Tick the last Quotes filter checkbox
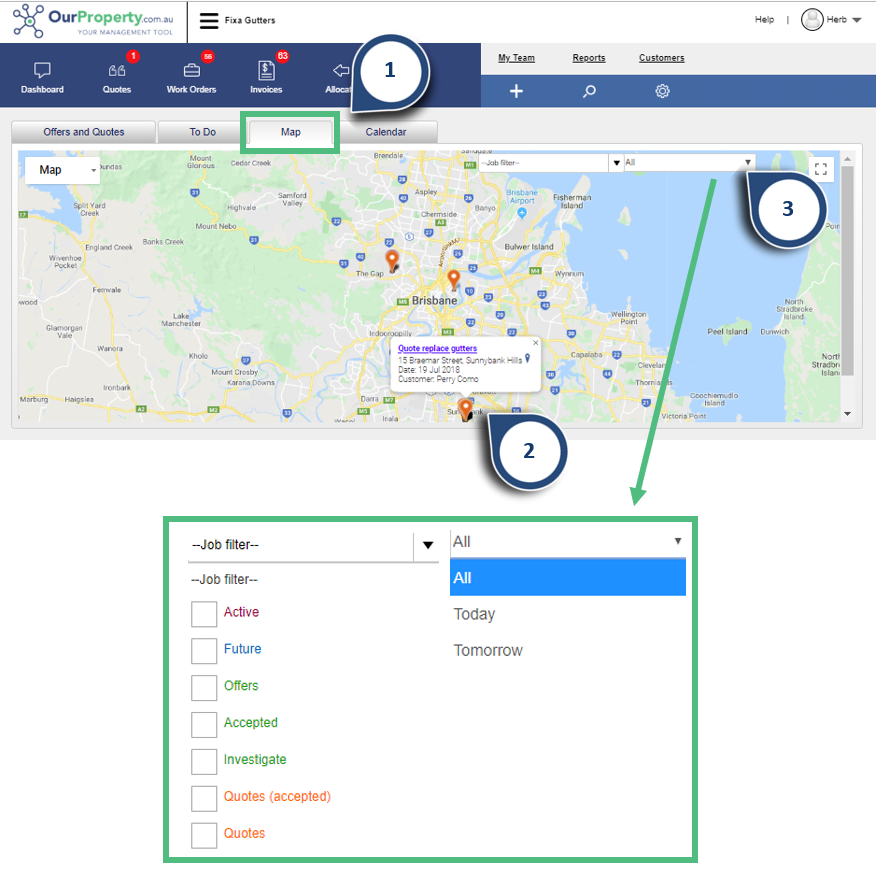Image resolution: width=878 pixels, height=870 pixels. tap(204, 835)
